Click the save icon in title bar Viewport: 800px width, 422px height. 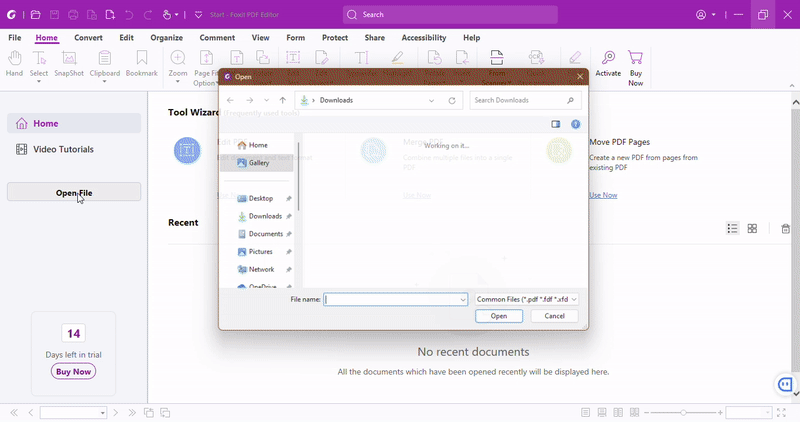54,15
